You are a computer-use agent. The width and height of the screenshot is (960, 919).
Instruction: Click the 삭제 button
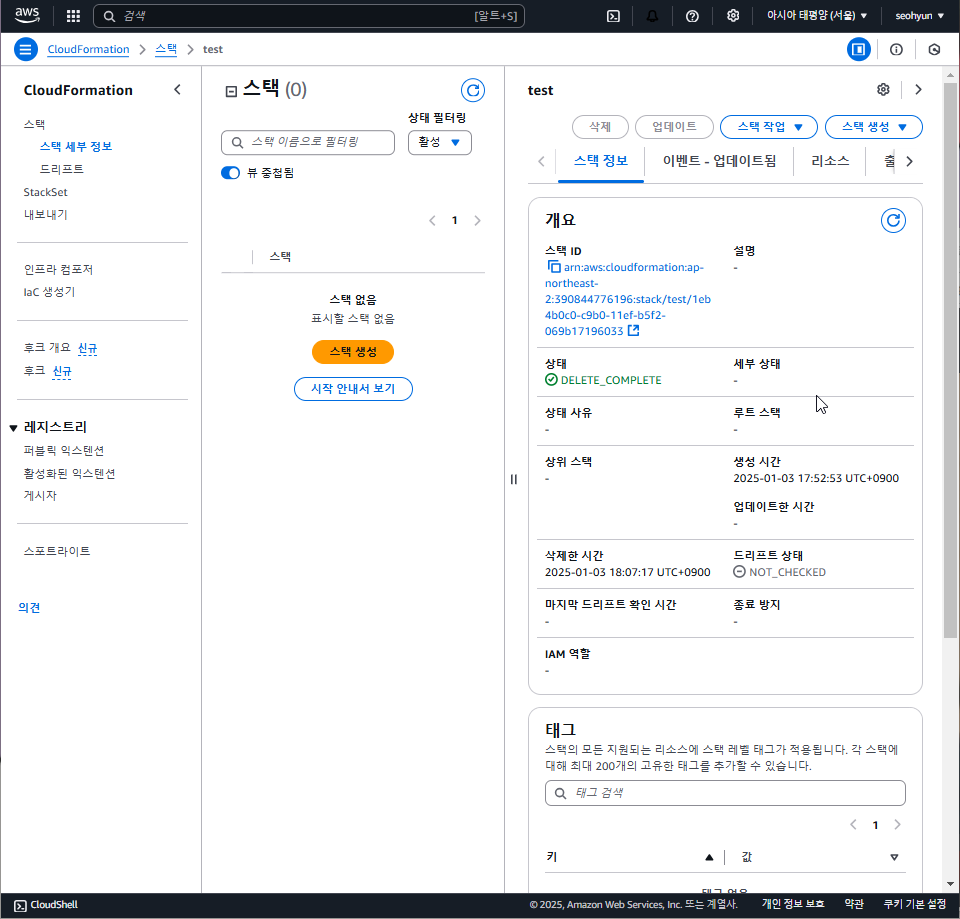coord(600,127)
